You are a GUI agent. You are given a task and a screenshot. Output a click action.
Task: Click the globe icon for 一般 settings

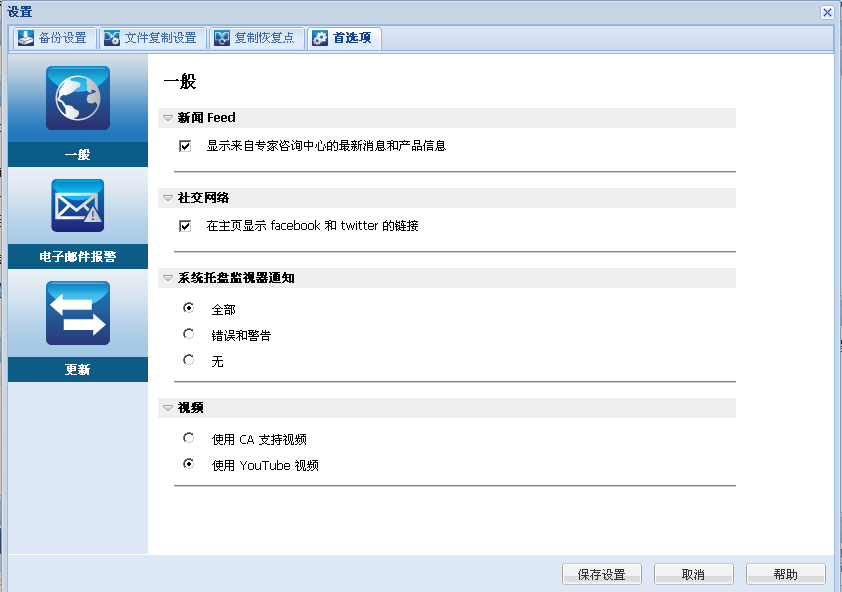pos(77,100)
